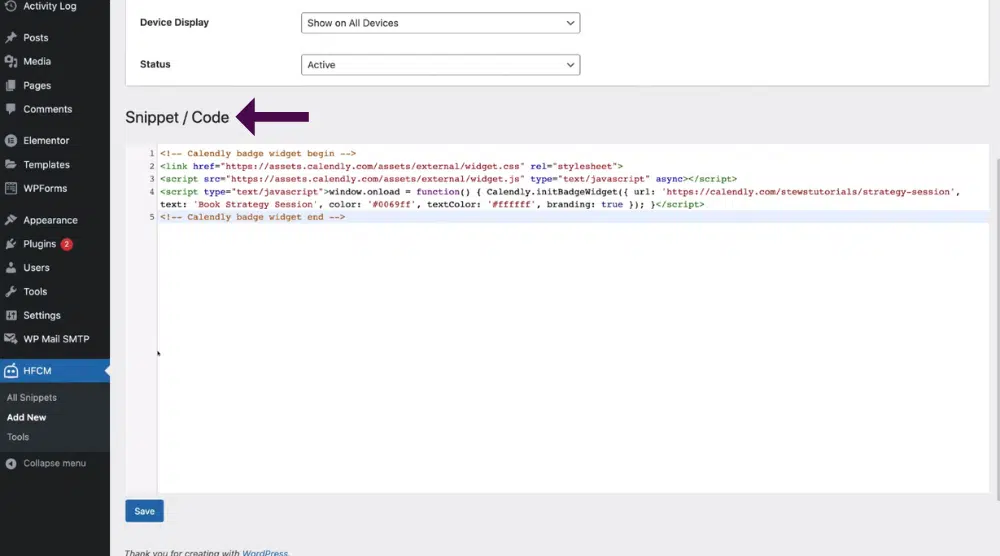Open the Status dropdown set to Active

440,65
